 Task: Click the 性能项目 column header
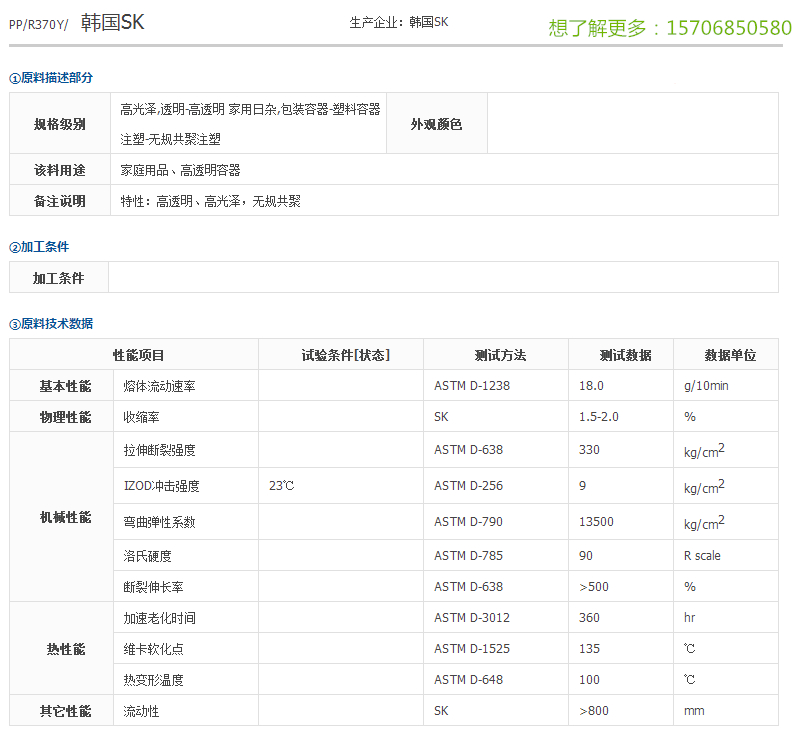134,354
